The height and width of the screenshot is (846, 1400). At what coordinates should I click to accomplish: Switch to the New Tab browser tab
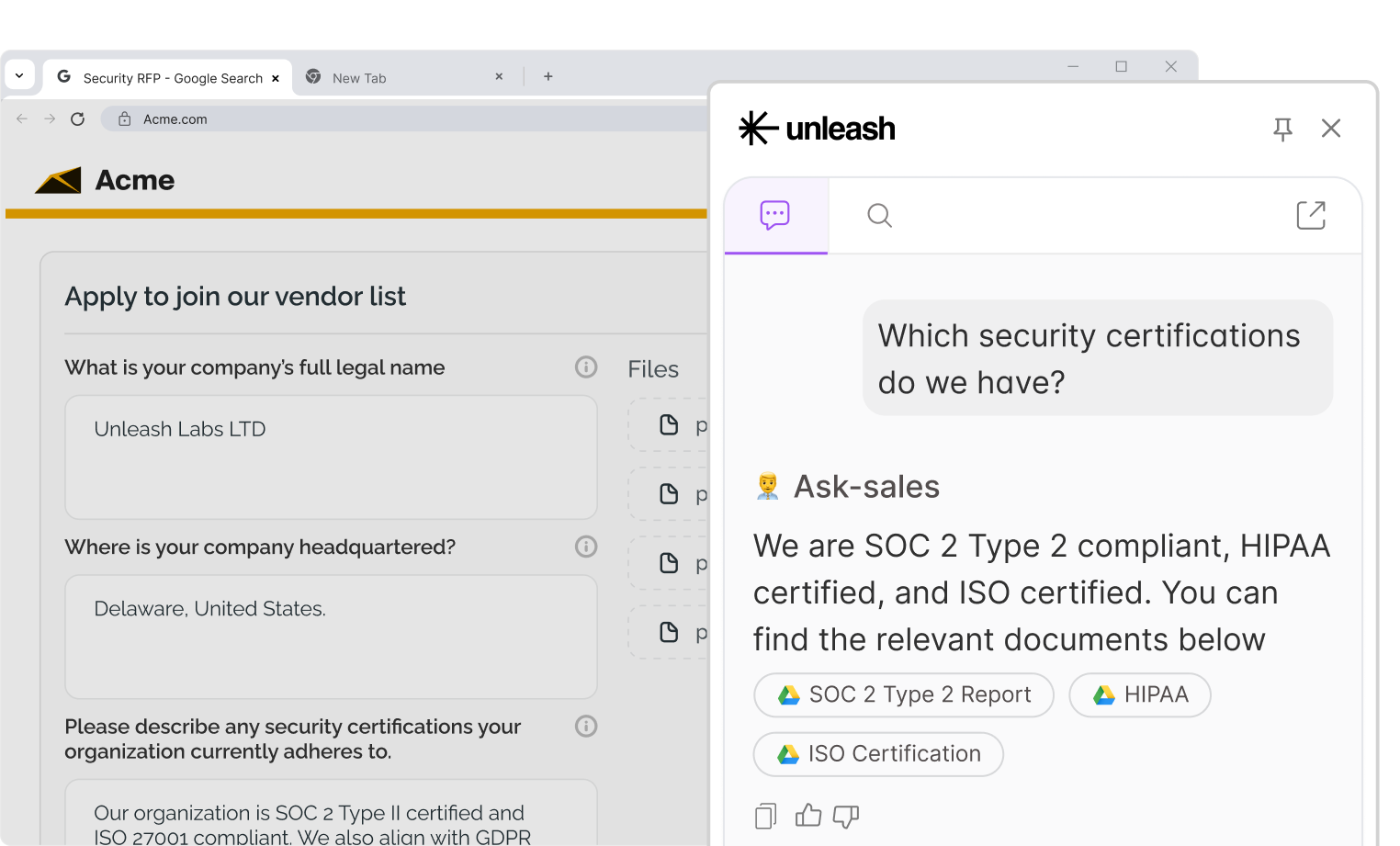(x=404, y=78)
